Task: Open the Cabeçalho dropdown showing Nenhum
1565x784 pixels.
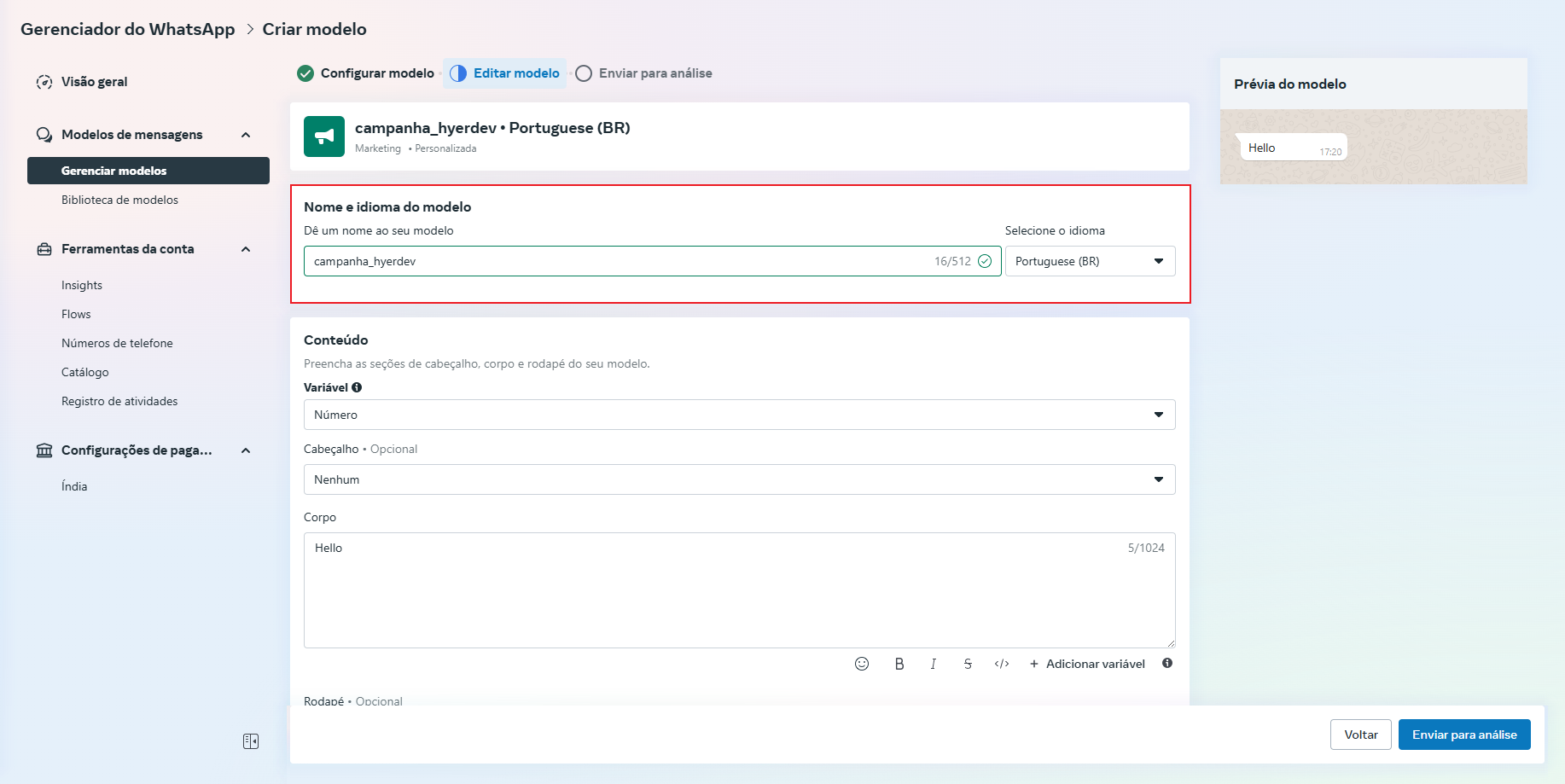Action: [739, 479]
